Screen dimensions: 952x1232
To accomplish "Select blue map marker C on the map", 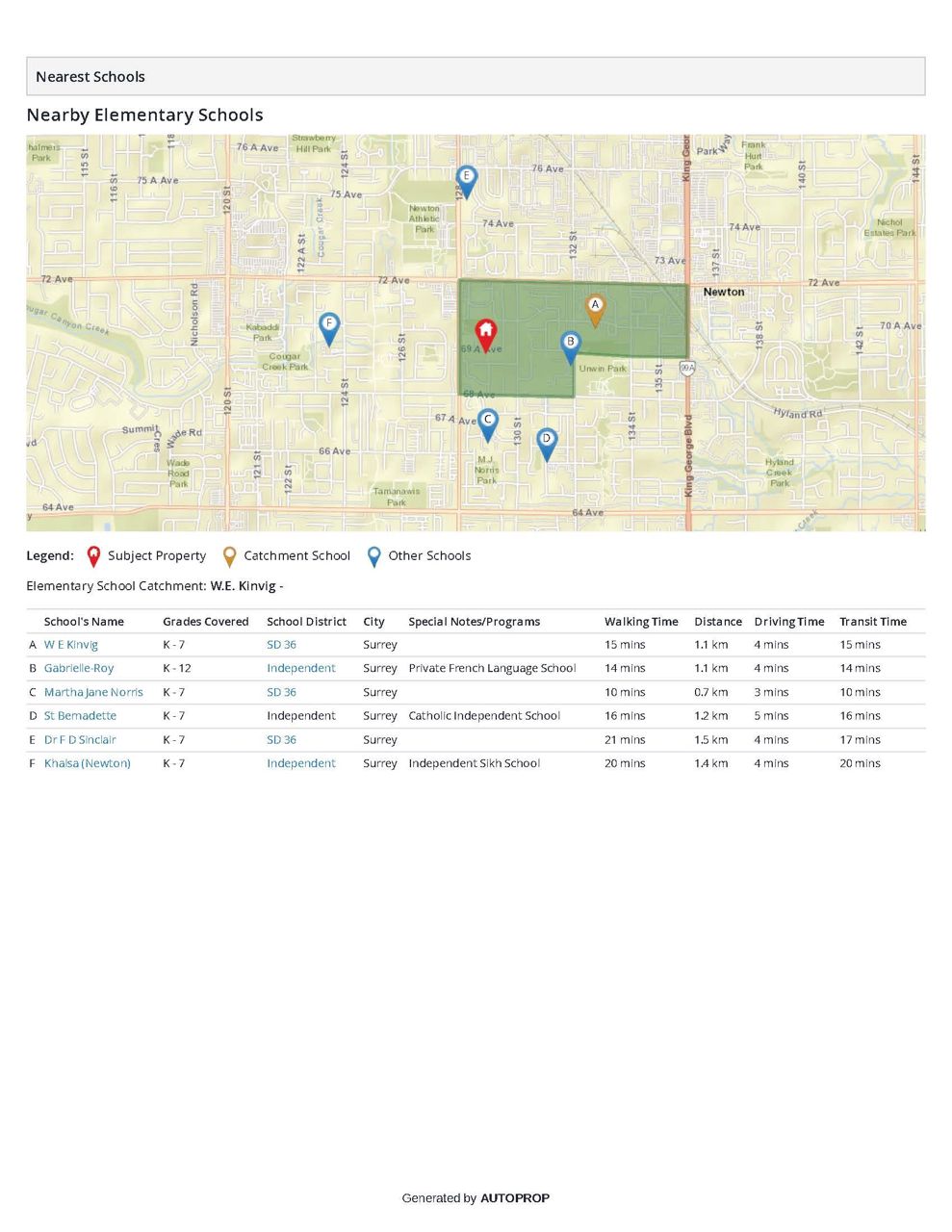I will click(x=488, y=422).
